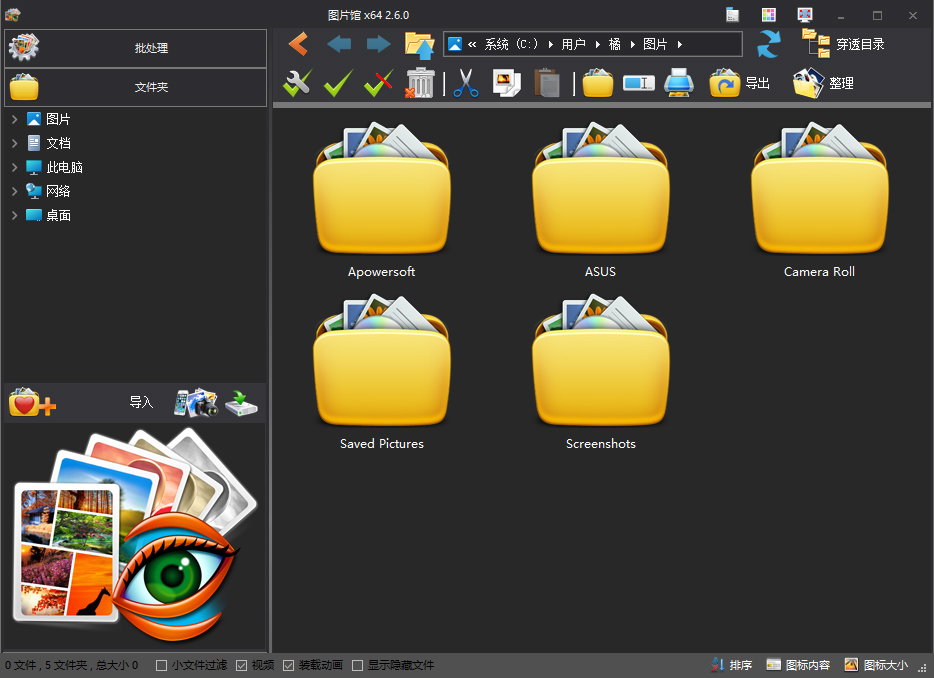Enable the 小文件过滤 checkbox

pyautogui.click(x=162, y=665)
